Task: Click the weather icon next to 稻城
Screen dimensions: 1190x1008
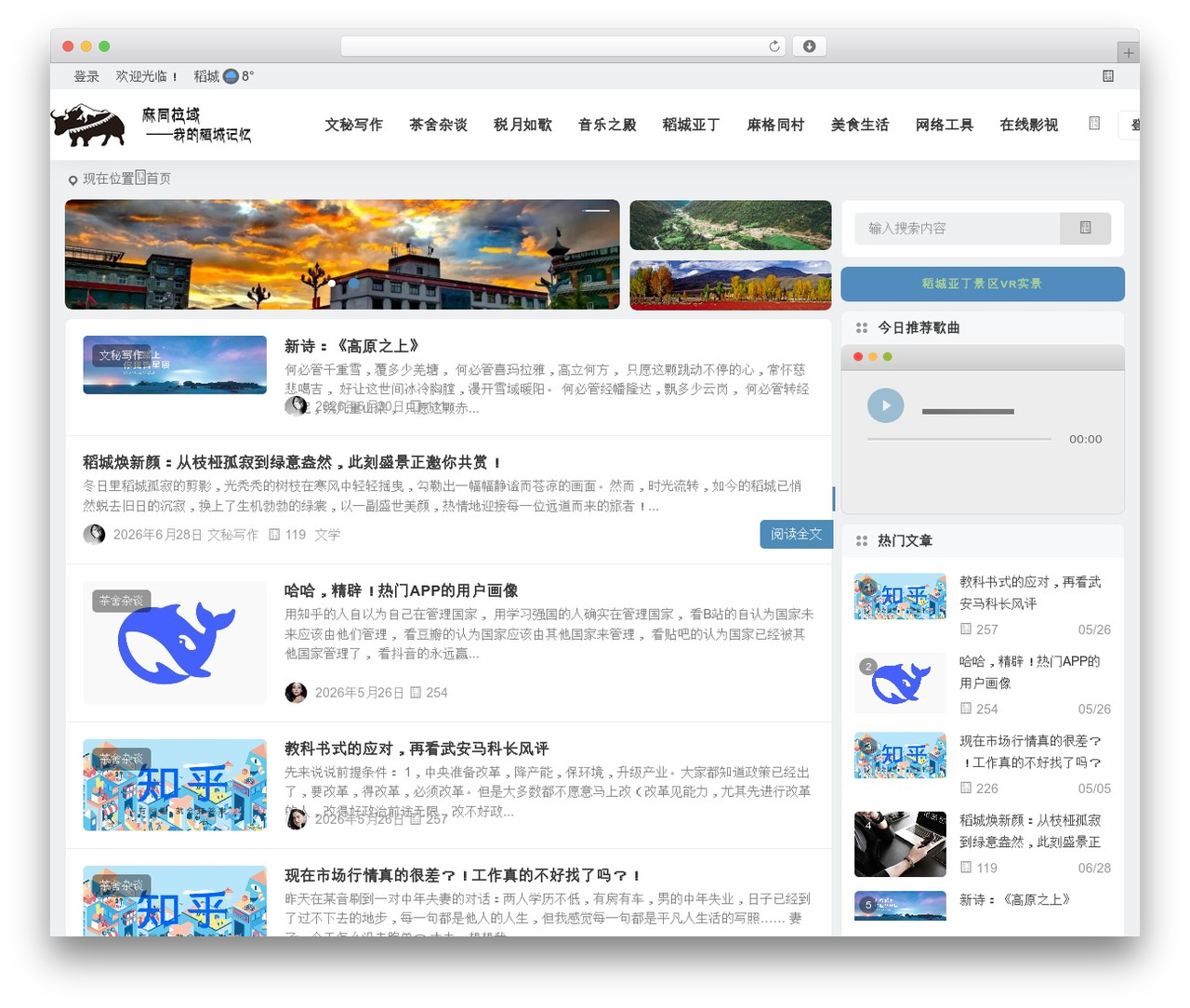Action: tap(231, 76)
